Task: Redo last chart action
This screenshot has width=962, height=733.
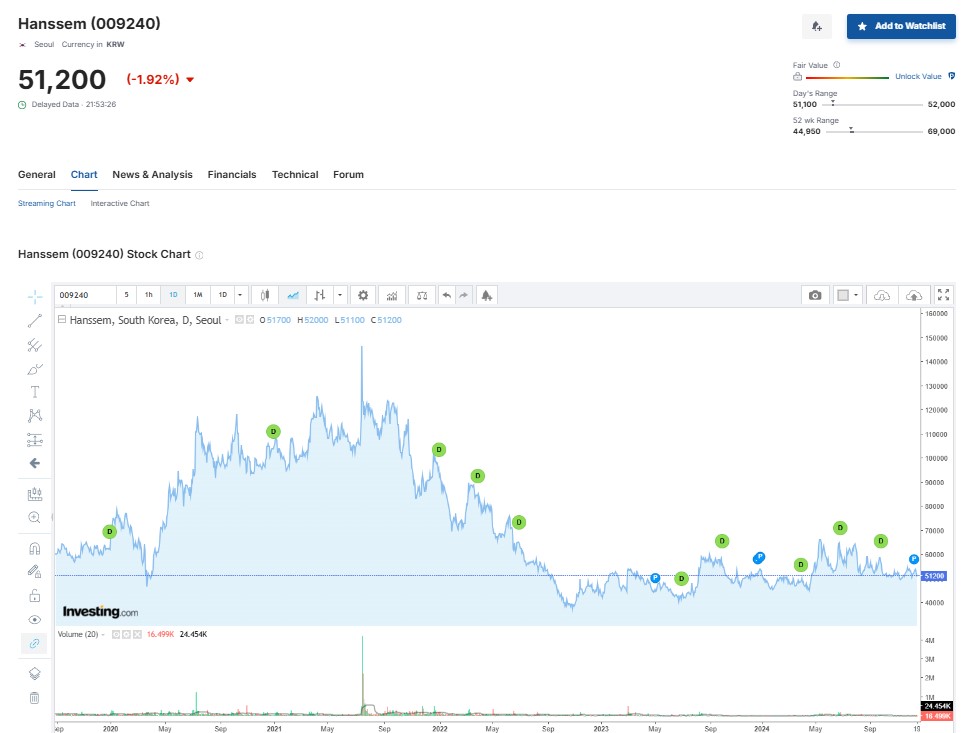Action: coord(464,295)
